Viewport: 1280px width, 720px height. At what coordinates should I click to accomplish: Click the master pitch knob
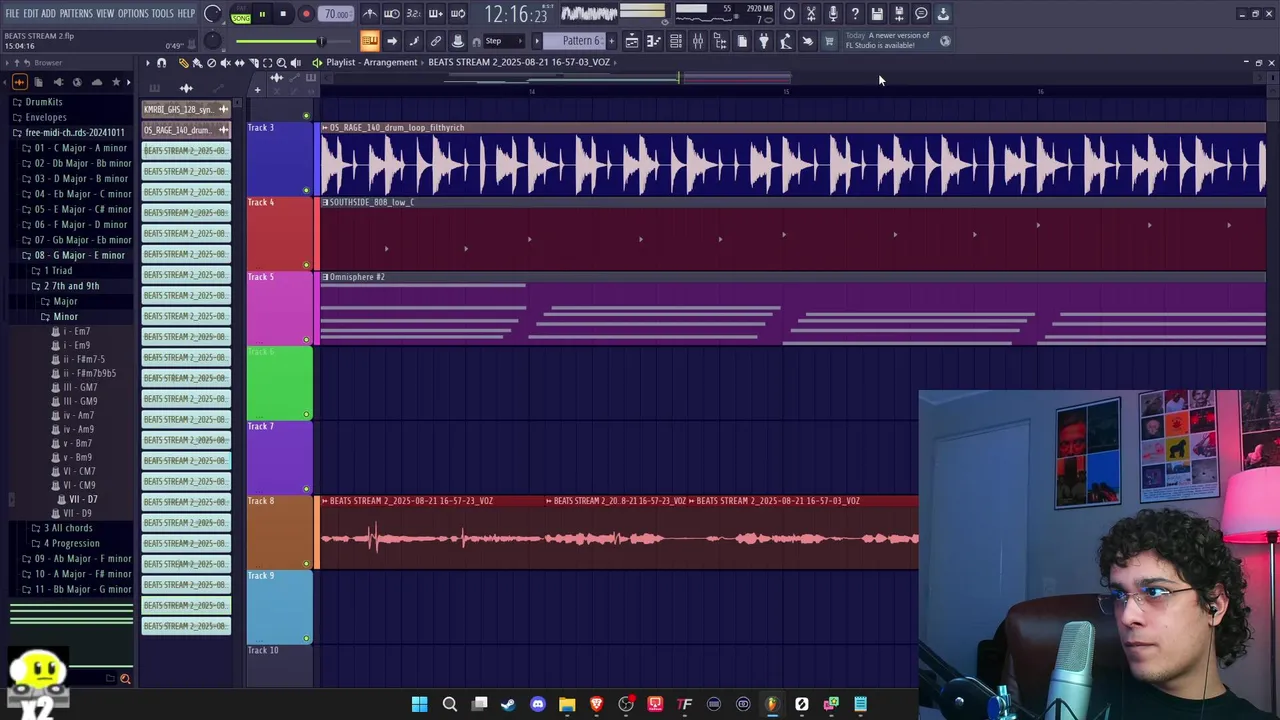point(212,41)
